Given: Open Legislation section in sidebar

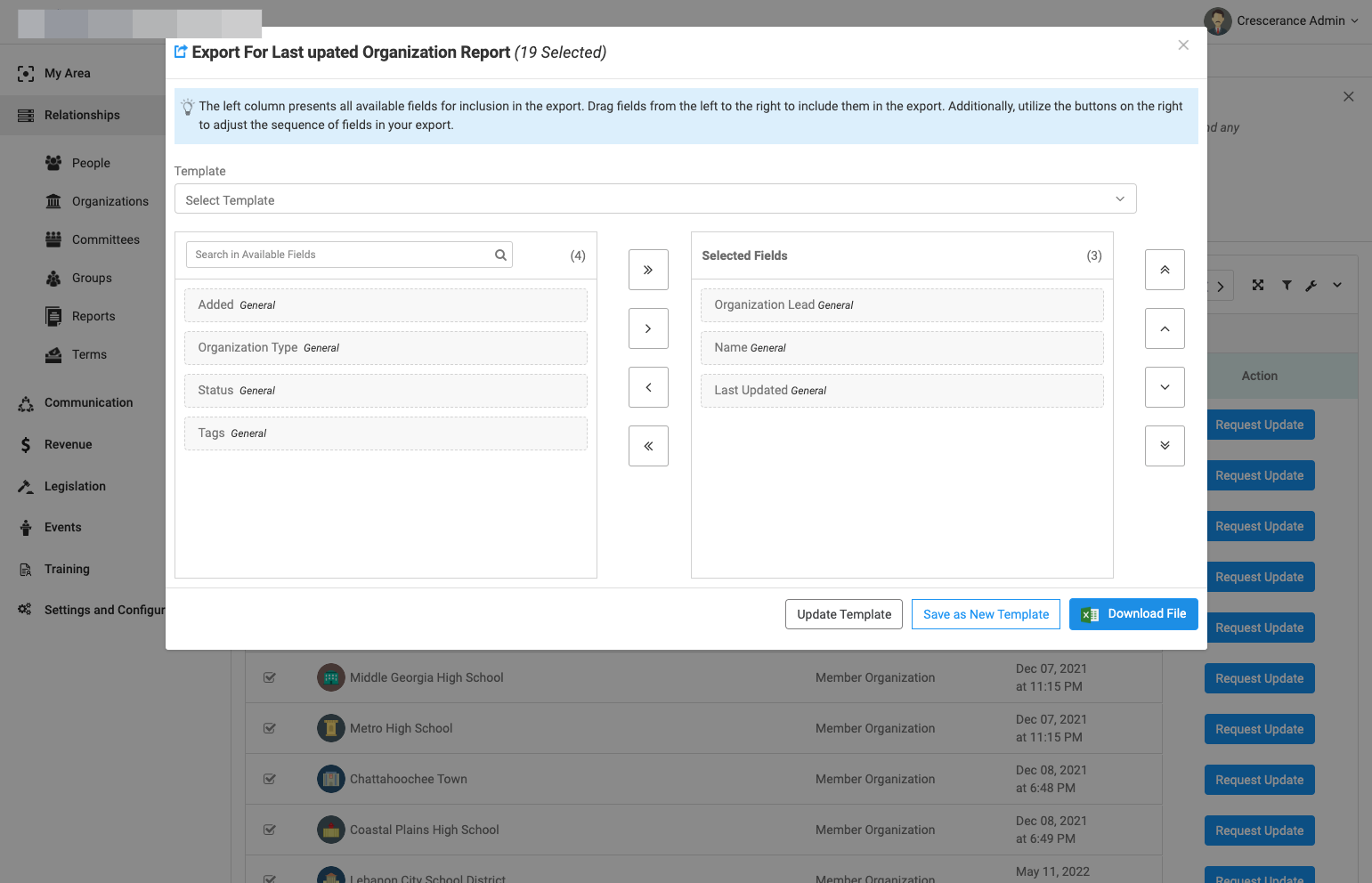Looking at the screenshot, I should (x=75, y=486).
